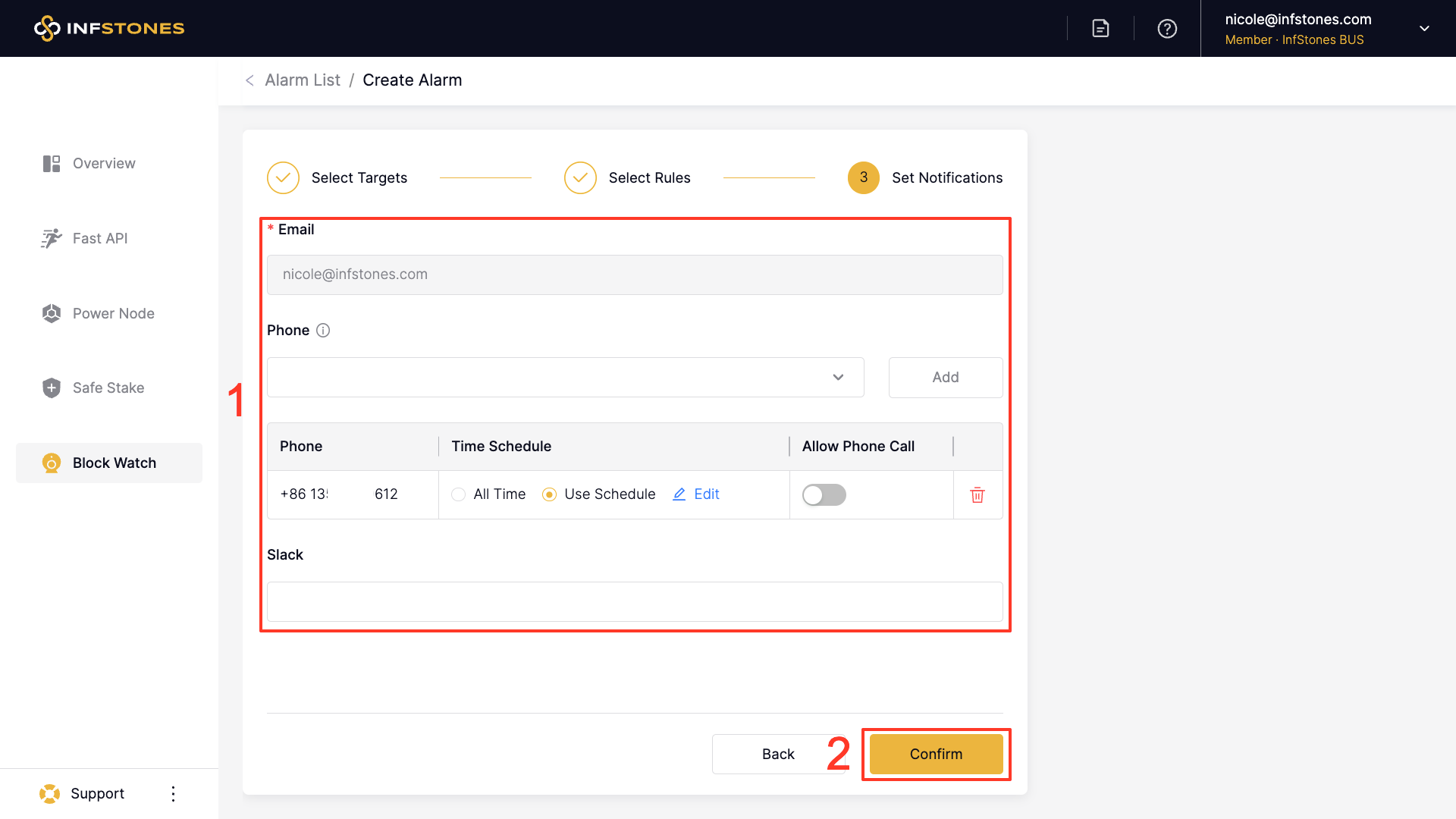Open Fast API in the sidebar

point(100,239)
